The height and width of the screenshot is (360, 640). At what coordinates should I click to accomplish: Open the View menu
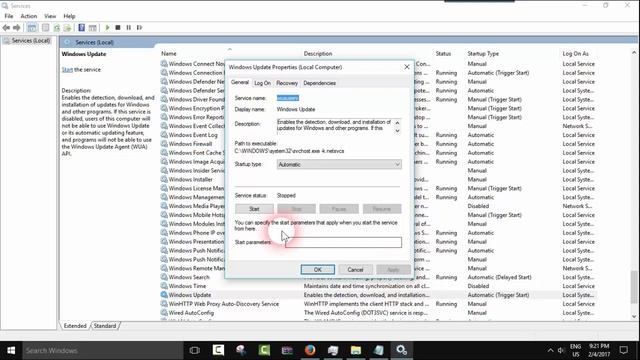click(50, 16)
